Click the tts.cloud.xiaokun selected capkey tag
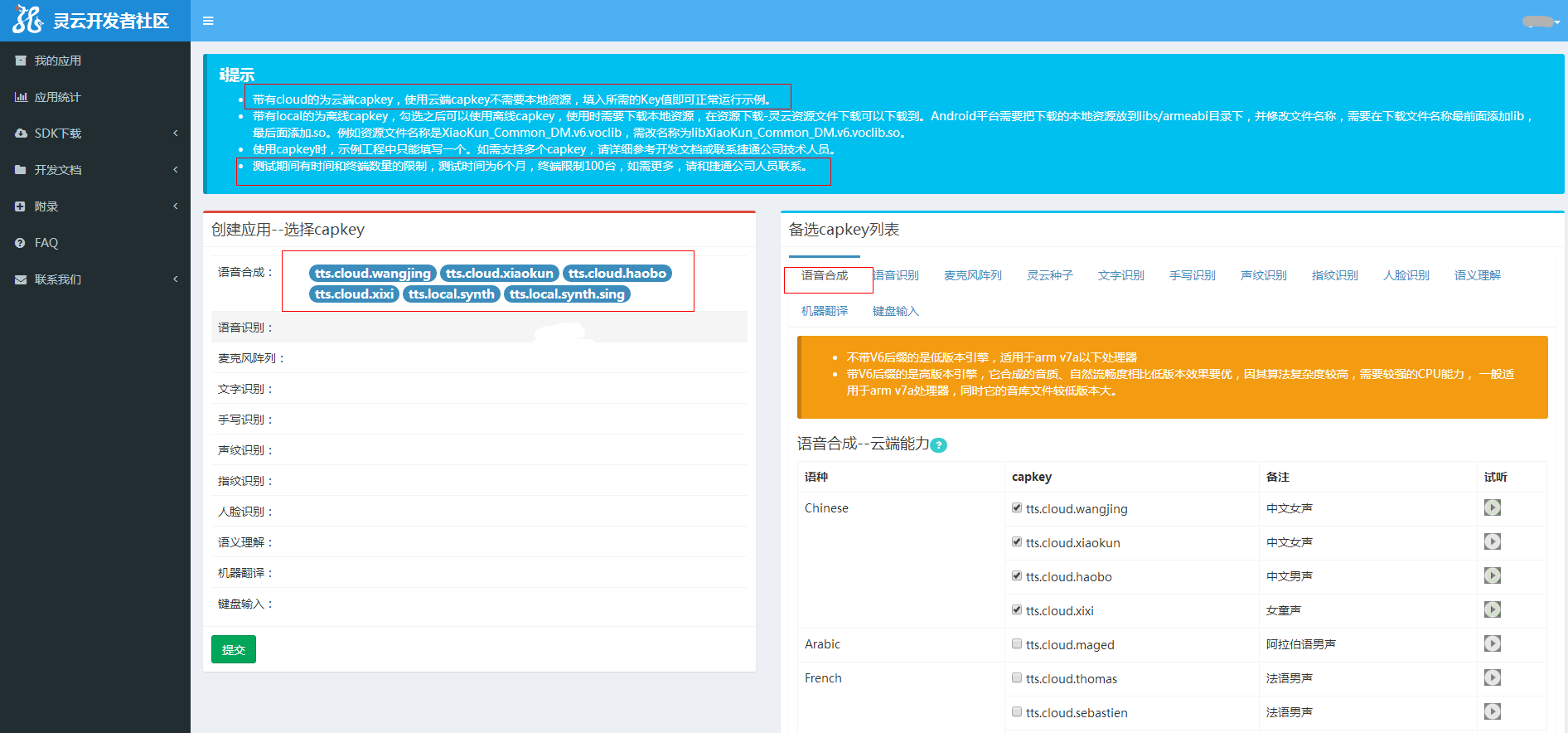This screenshot has height=733, width=1568. pos(500,273)
